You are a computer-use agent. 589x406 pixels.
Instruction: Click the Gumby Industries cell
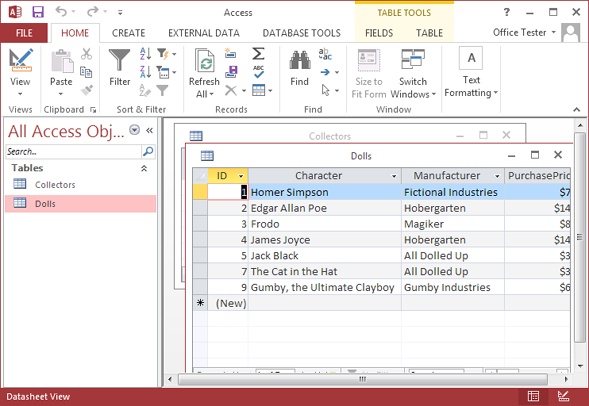pyautogui.click(x=453, y=287)
